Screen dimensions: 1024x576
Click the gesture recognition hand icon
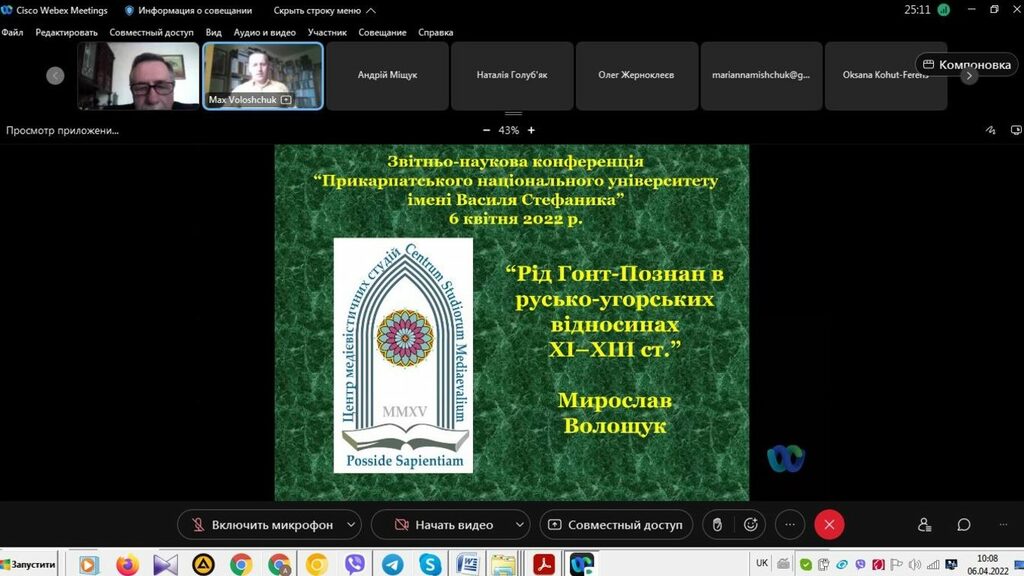(717, 524)
